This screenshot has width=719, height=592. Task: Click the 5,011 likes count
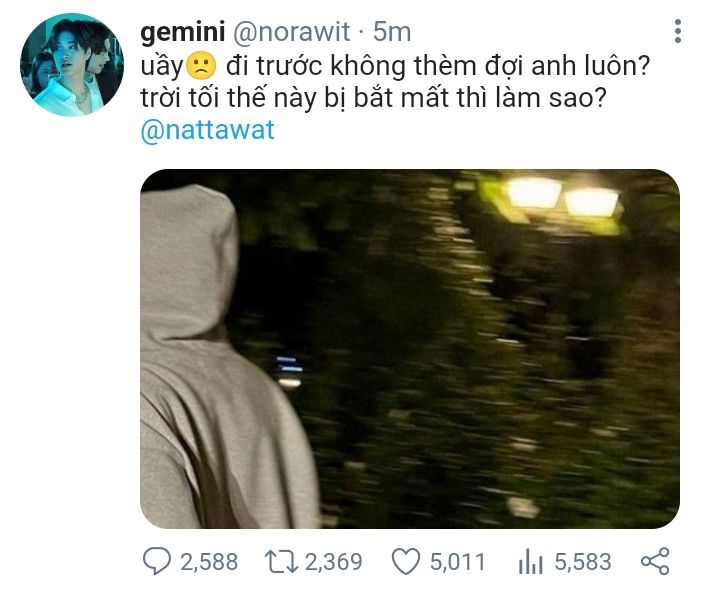[x=457, y=562]
